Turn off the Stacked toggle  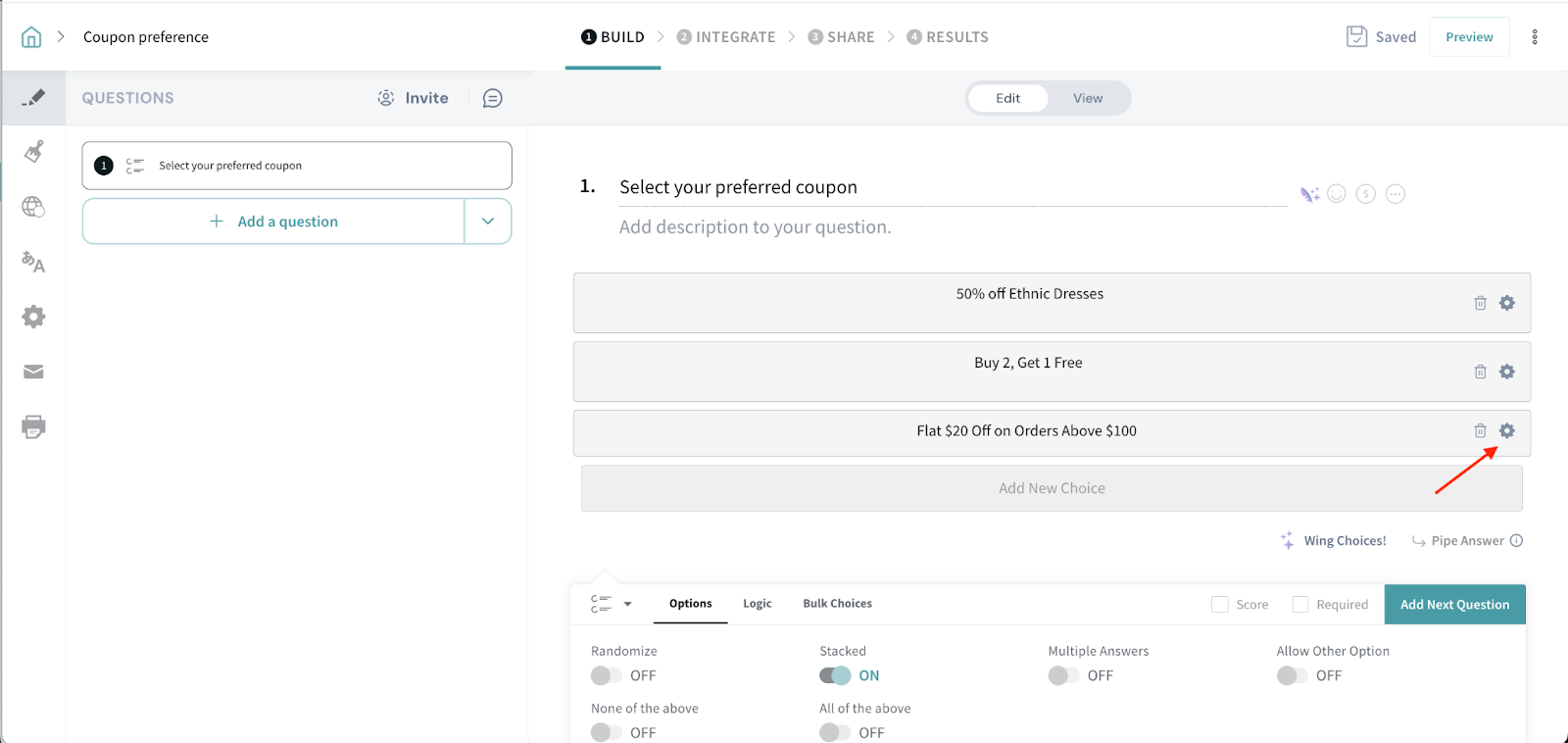point(835,675)
